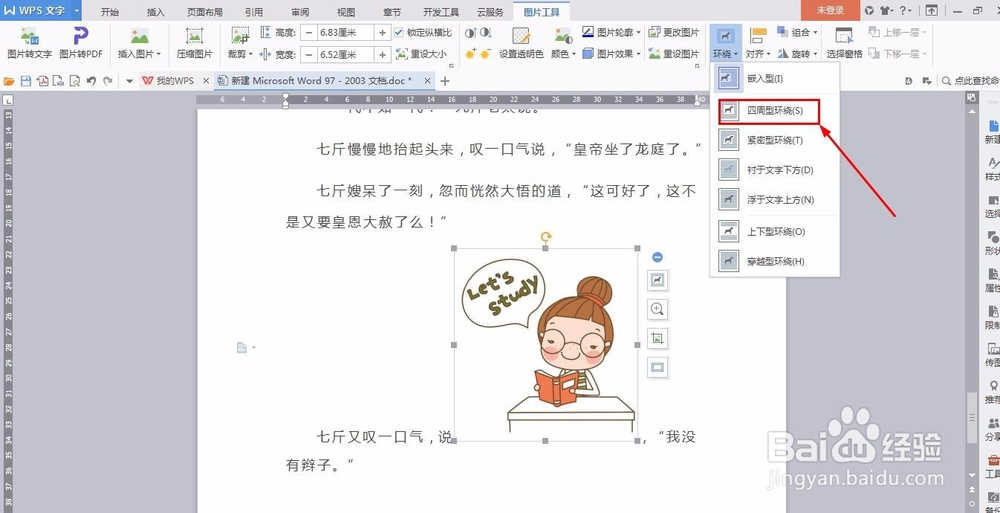Select 浮于文字上方(N) option
Viewport: 1000px width, 513px height.
pos(775,200)
